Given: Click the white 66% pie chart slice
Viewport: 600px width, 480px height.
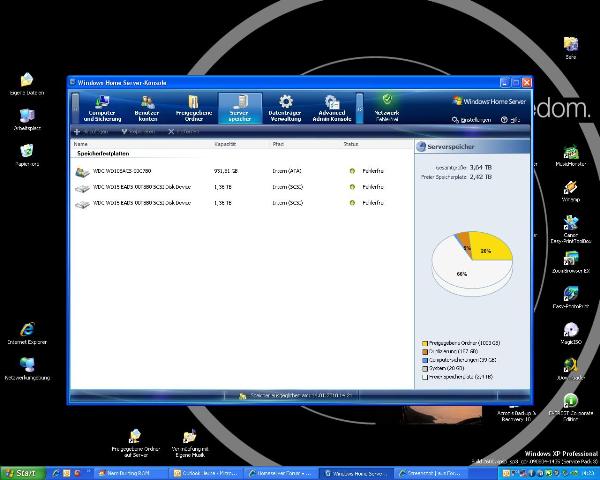Looking at the screenshot, I should point(464,272).
